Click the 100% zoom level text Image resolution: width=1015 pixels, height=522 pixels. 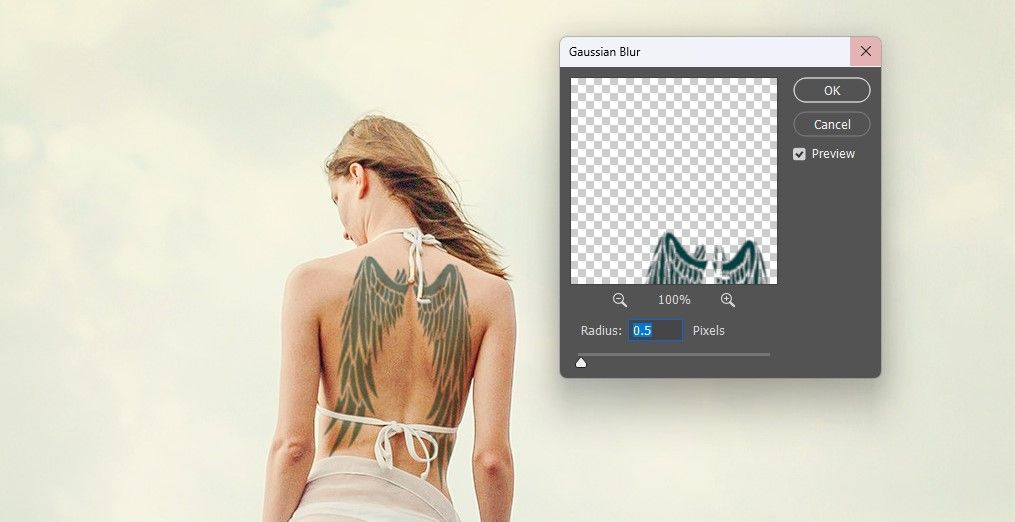pyautogui.click(x=674, y=300)
